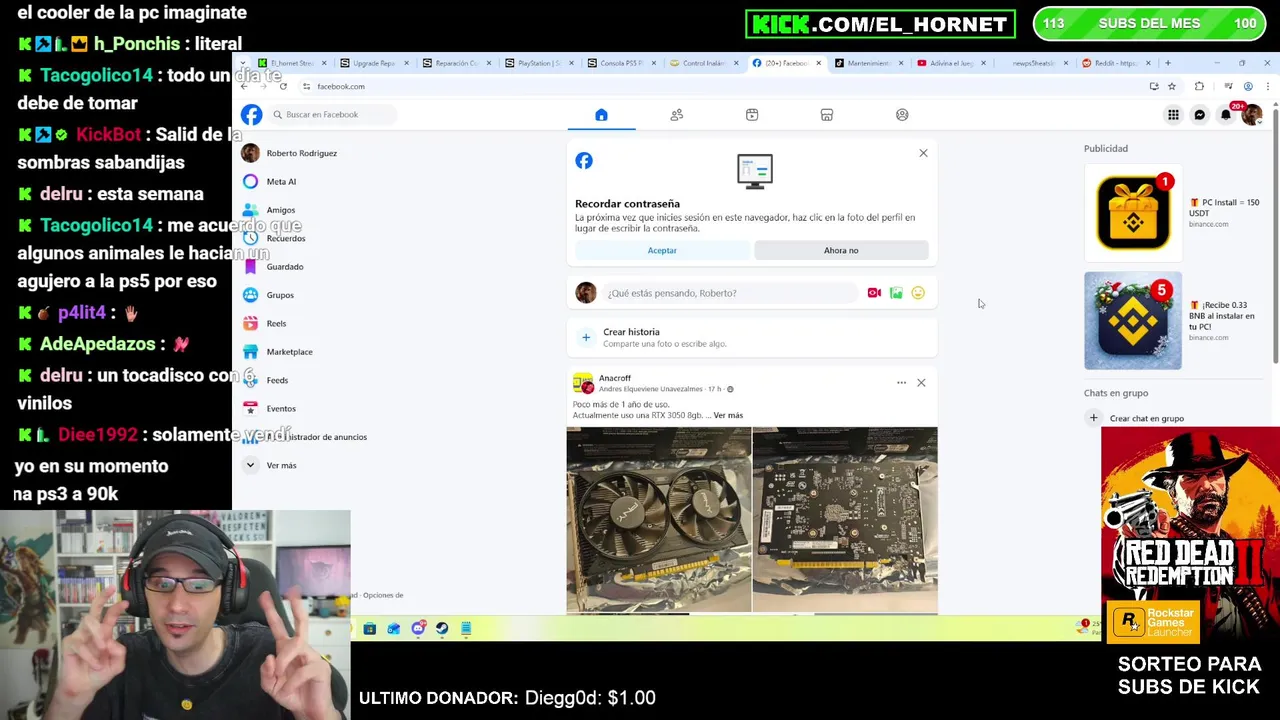
Task: Open the Reels video icon in top navigation
Action: (752, 115)
